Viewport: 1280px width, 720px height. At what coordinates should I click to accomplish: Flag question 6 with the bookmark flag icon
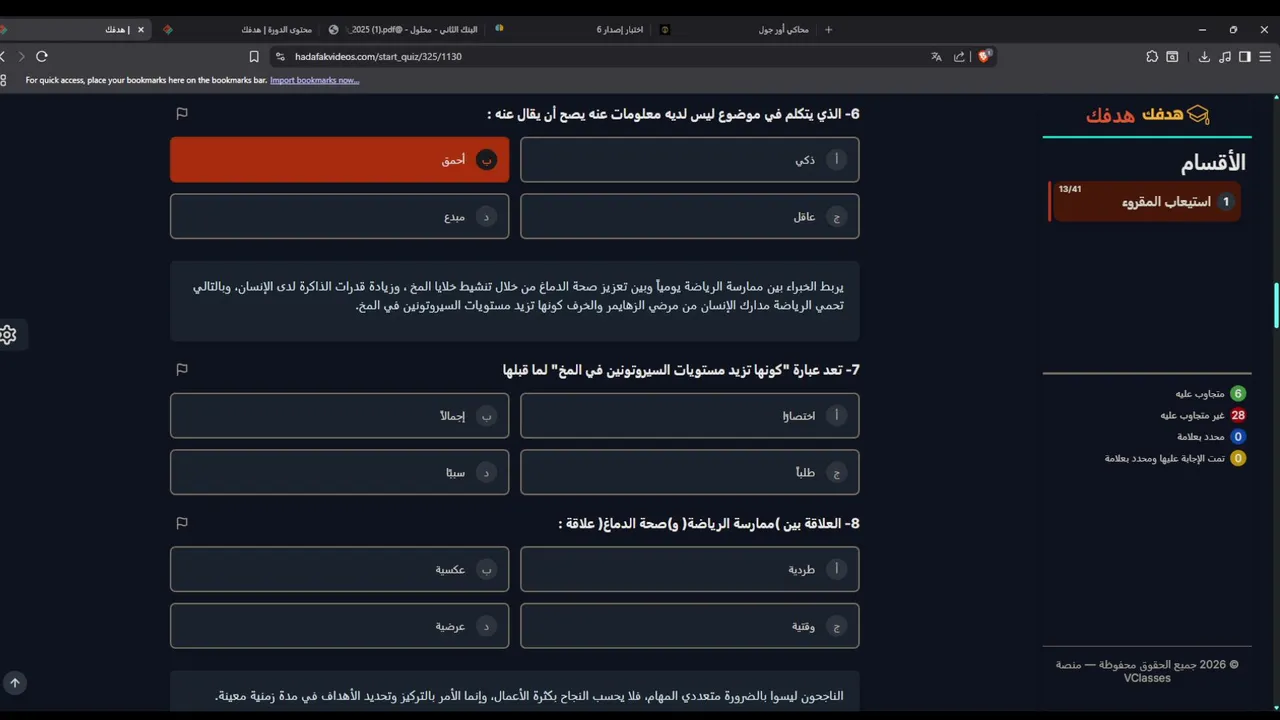182,114
